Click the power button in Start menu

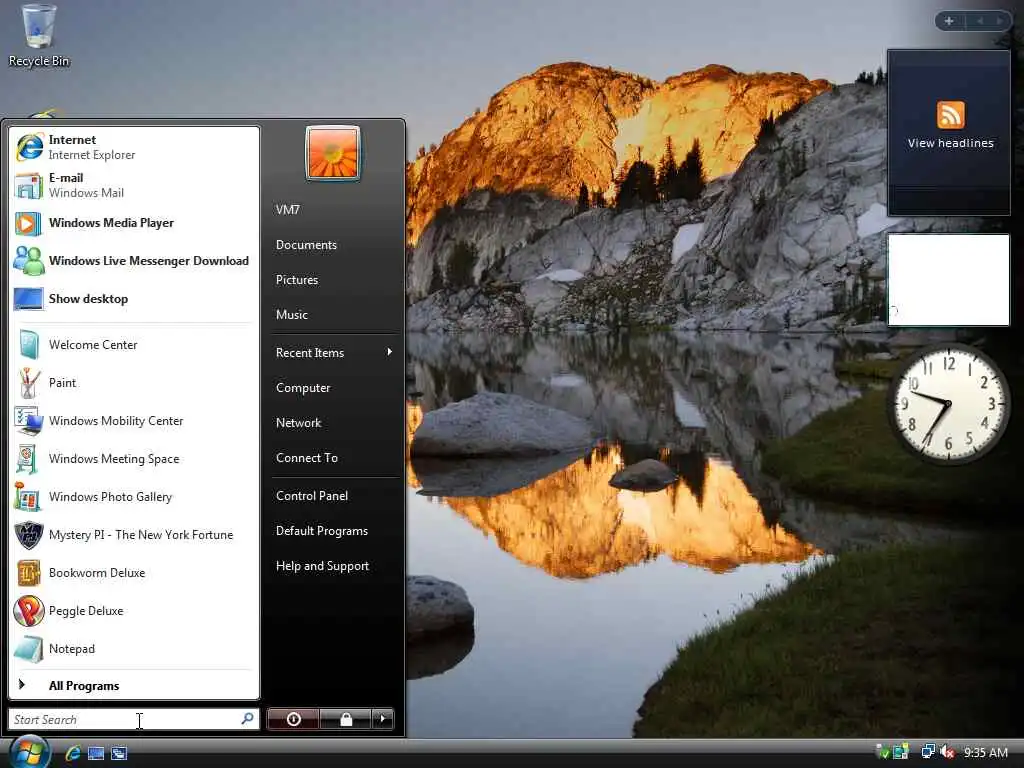point(293,719)
